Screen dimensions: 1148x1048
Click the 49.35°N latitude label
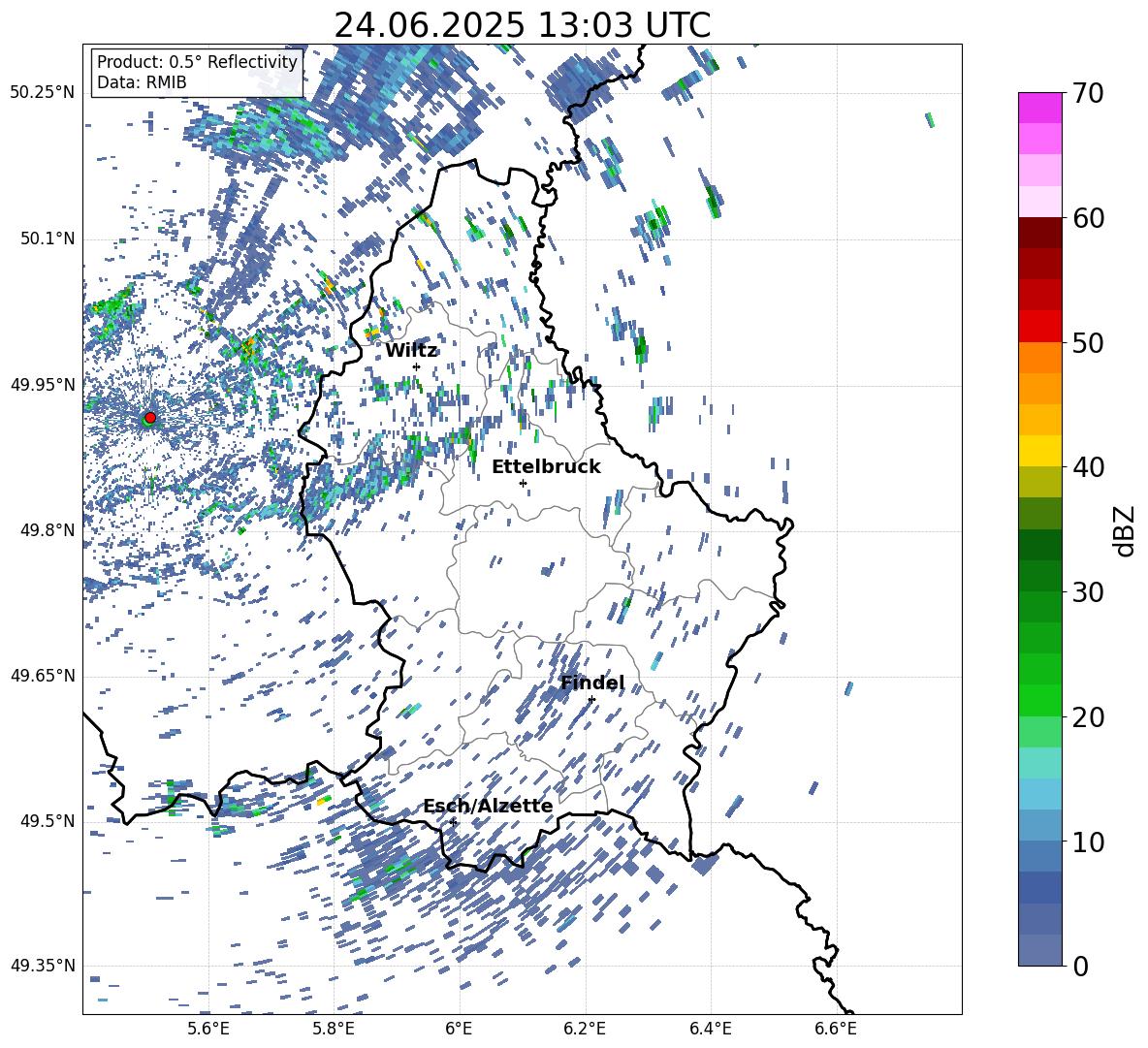pos(43,966)
